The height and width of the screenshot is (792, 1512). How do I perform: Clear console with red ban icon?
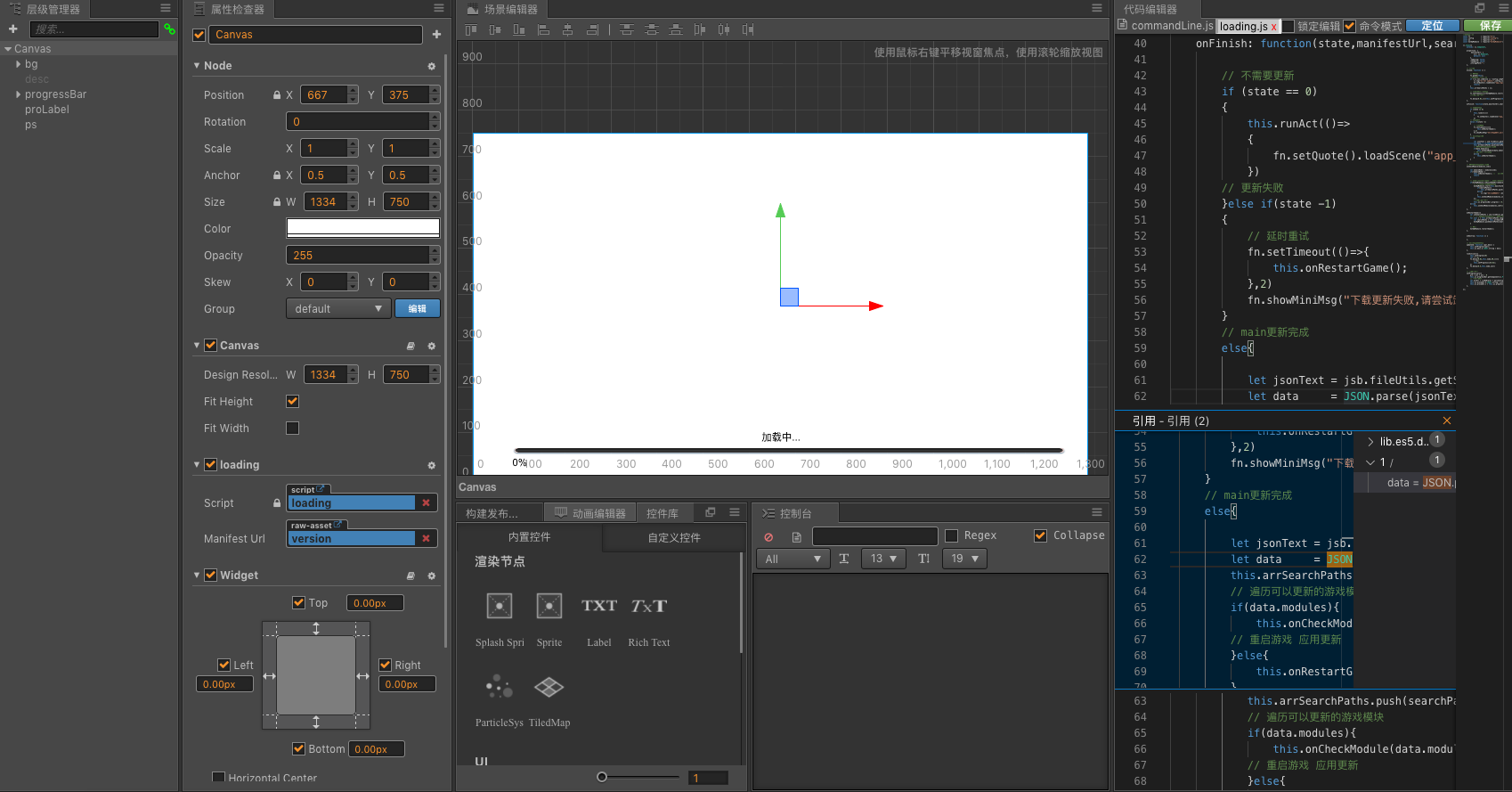click(768, 537)
